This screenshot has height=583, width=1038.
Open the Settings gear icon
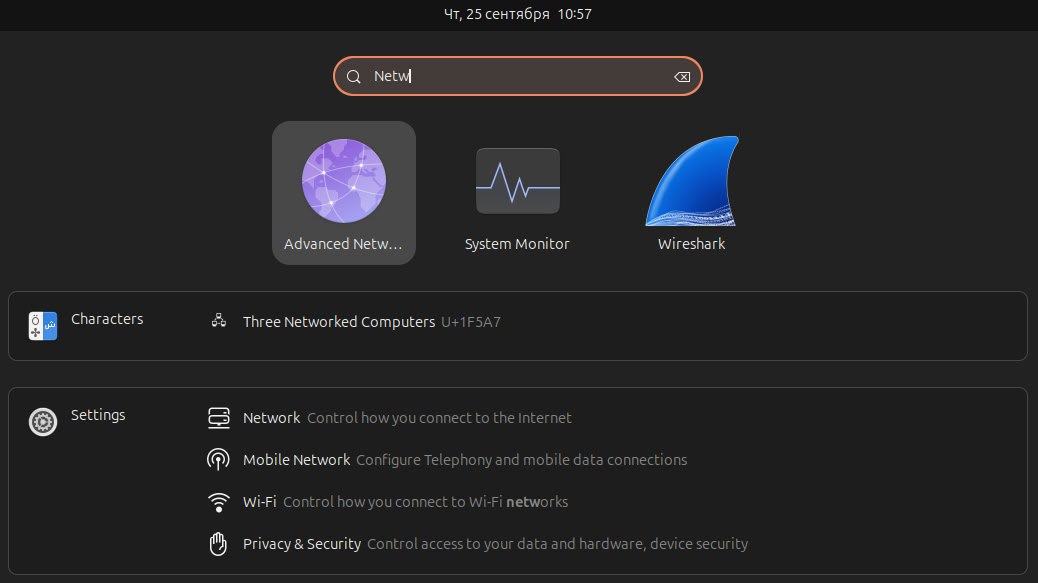pyautogui.click(x=43, y=422)
